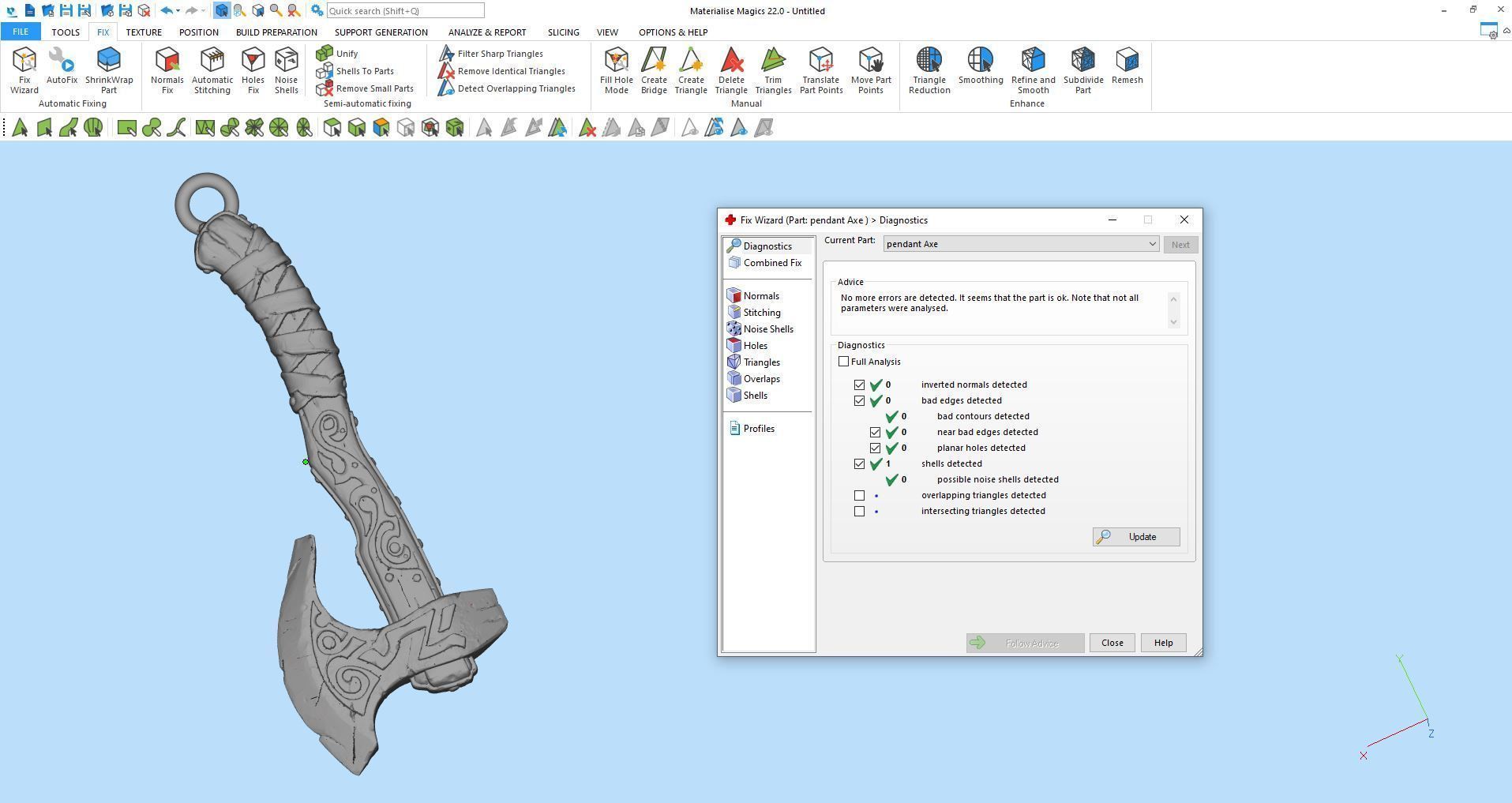
Task: Uncheck planar holes detected checkbox
Action: pyautogui.click(x=875, y=448)
